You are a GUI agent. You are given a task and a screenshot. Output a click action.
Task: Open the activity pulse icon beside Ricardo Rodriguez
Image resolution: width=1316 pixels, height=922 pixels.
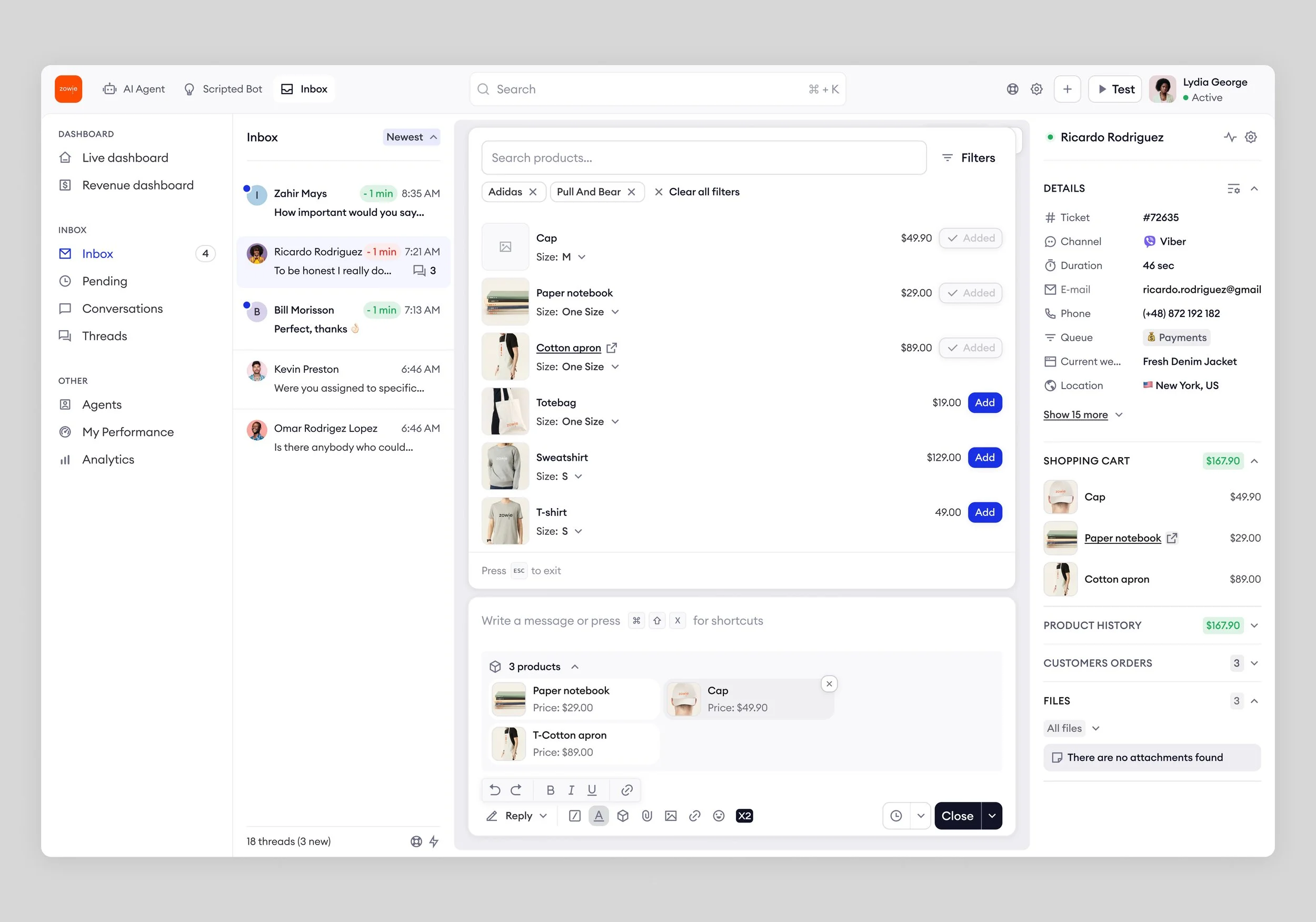click(1230, 137)
